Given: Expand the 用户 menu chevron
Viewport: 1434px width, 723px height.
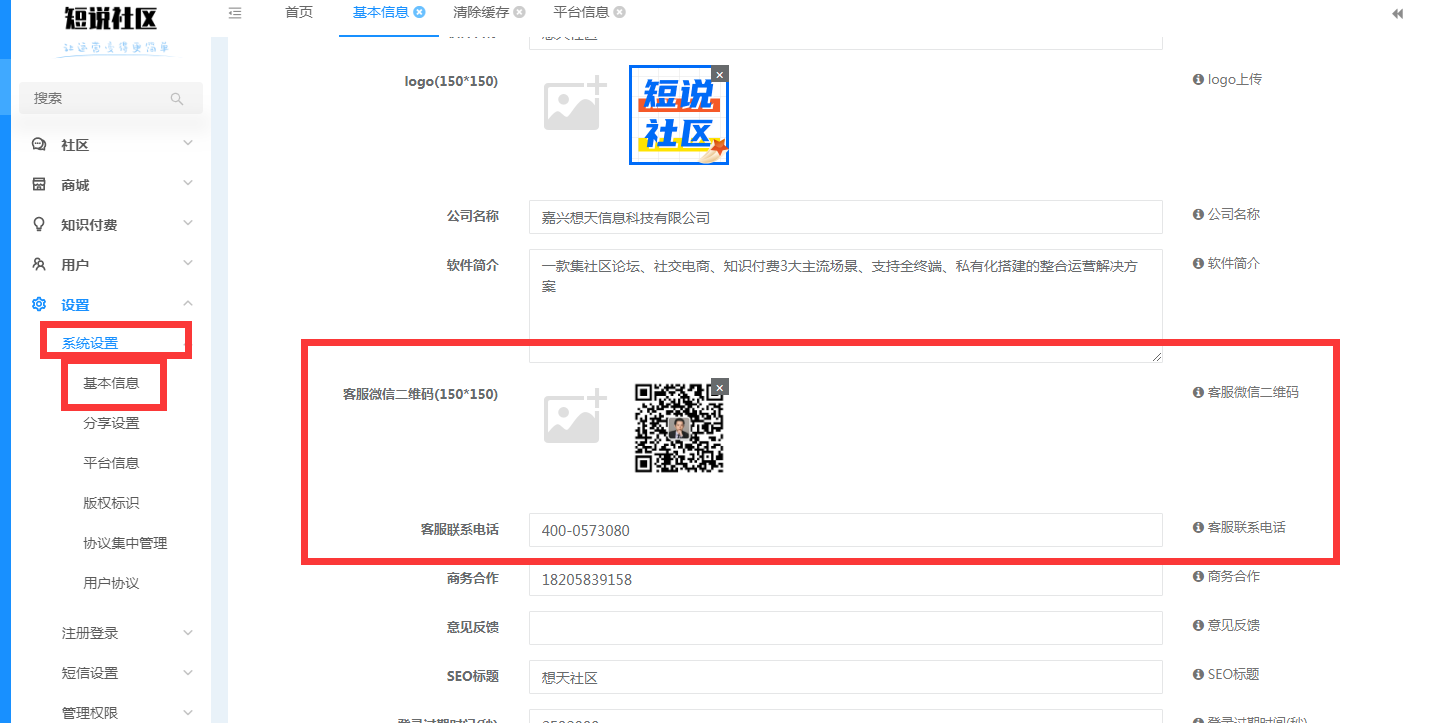Looking at the screenshot, I should pyautogui.click(x=188, y=264).
